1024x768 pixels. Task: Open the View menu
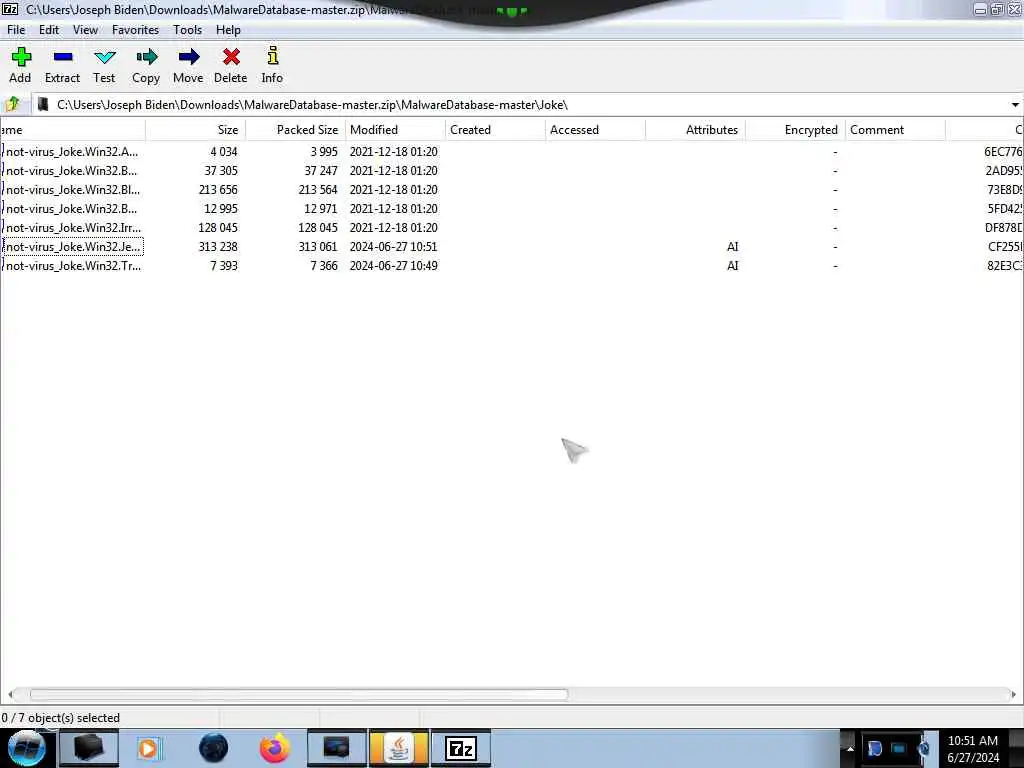[85, 30]
